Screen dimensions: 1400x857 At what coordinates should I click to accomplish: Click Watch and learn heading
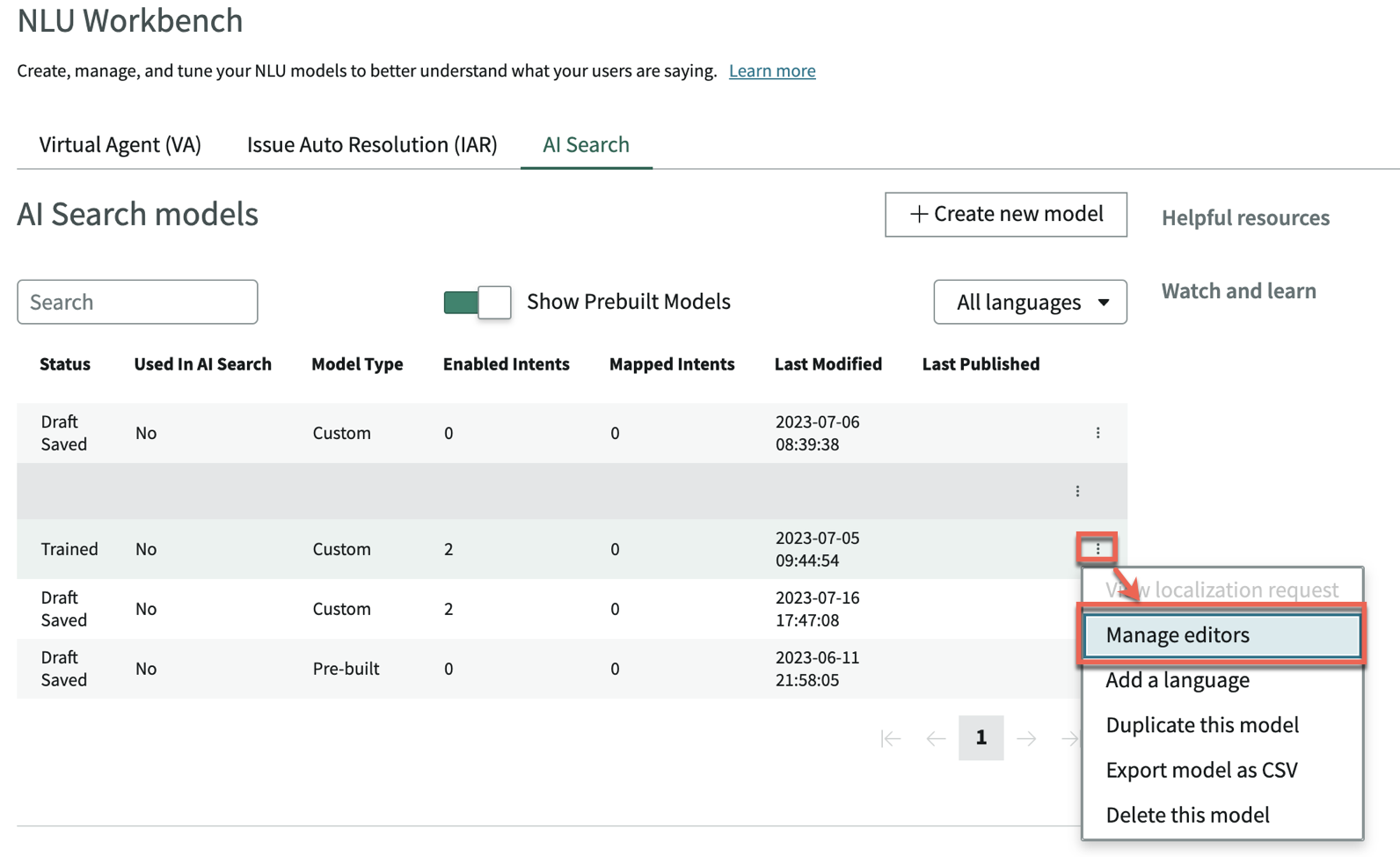1238,291
